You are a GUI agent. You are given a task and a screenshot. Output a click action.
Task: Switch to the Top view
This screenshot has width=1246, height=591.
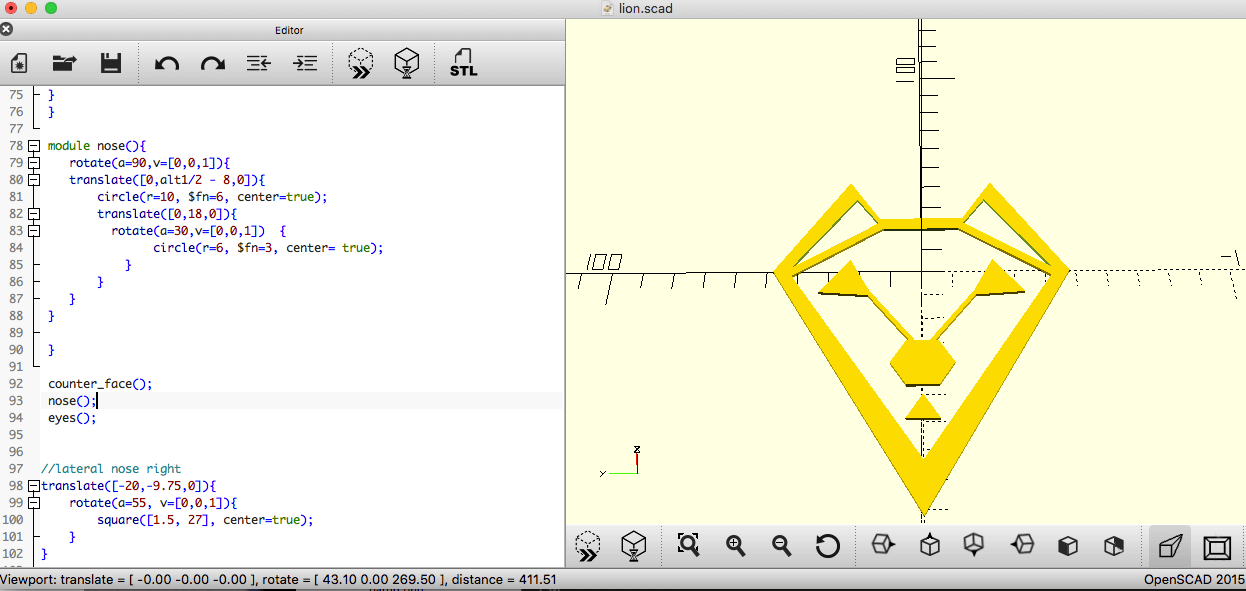929,546
